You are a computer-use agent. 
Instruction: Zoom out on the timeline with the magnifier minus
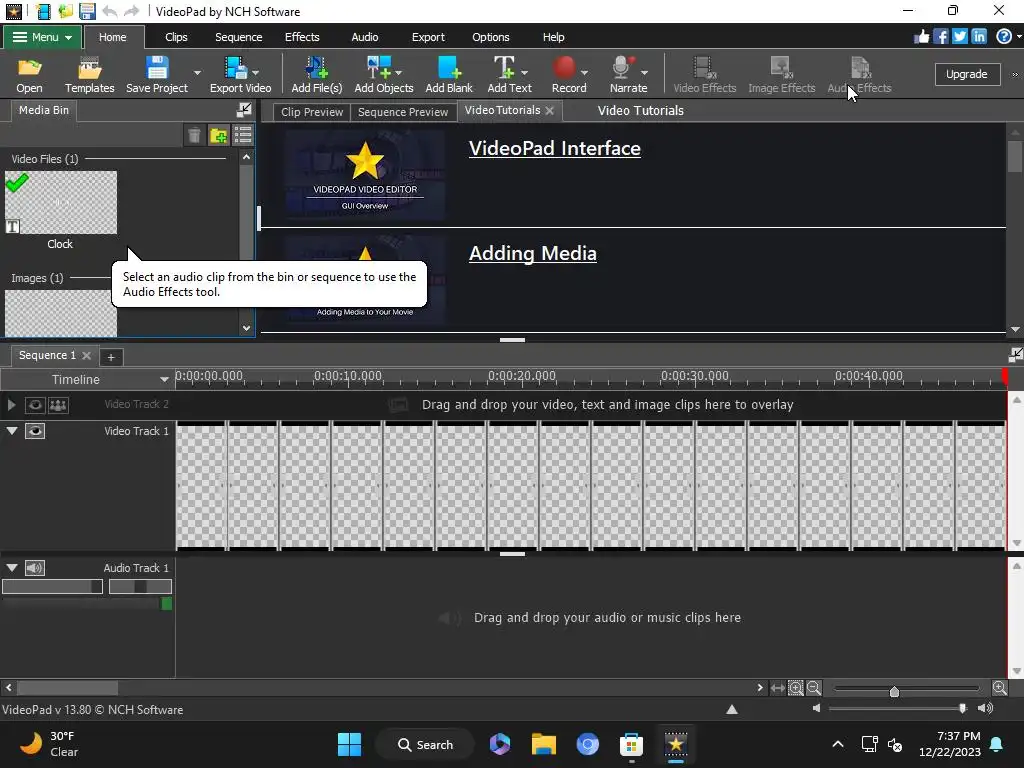pyautogui.click(x=814, y=688)
